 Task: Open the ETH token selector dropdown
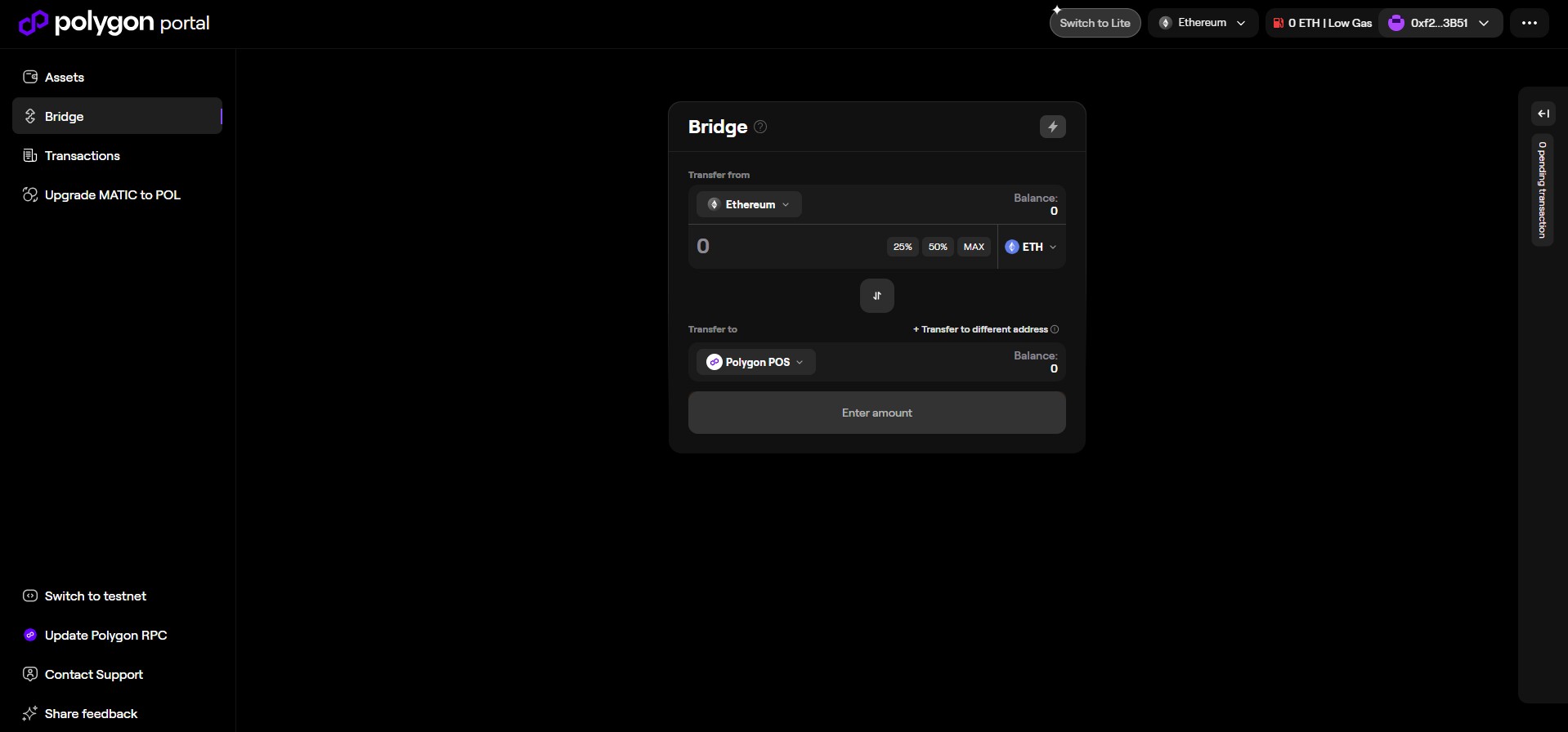tap(1031, 247)
